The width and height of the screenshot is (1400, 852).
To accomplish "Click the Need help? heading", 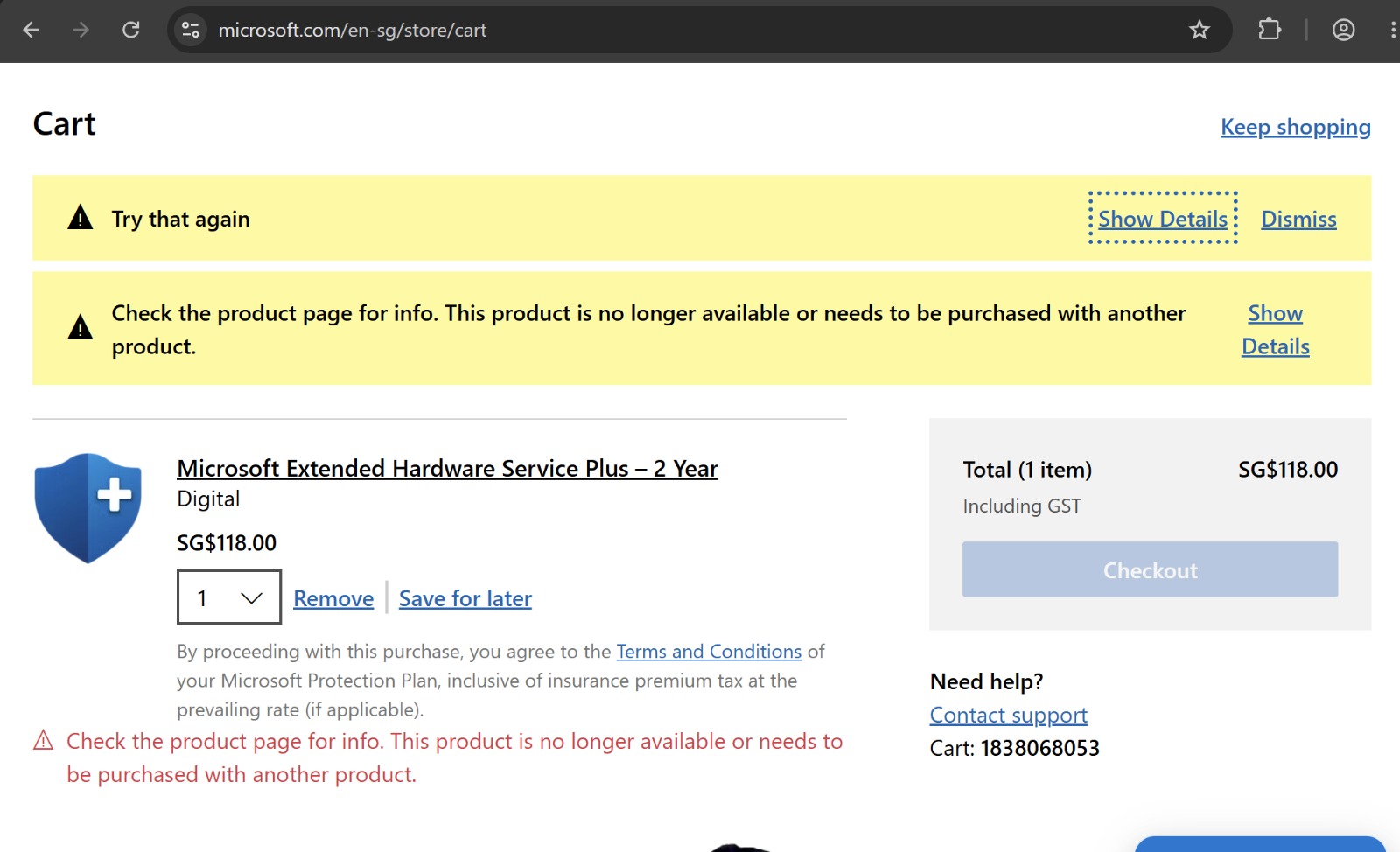I will 987,681.
